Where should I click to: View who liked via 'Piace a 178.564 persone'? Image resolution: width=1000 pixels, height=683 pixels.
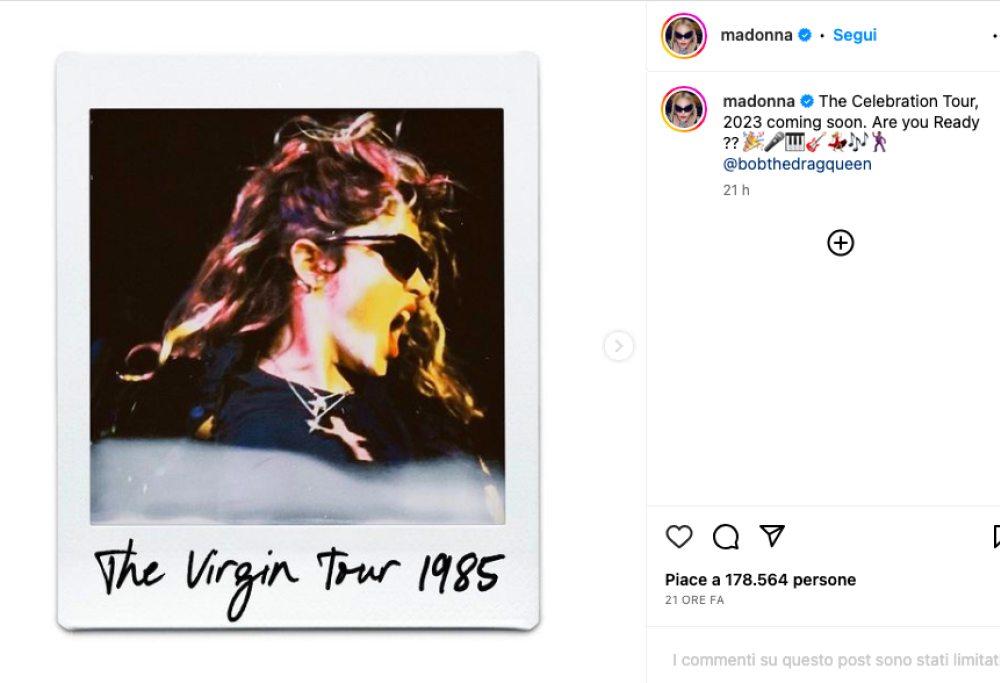coord(759,579)
